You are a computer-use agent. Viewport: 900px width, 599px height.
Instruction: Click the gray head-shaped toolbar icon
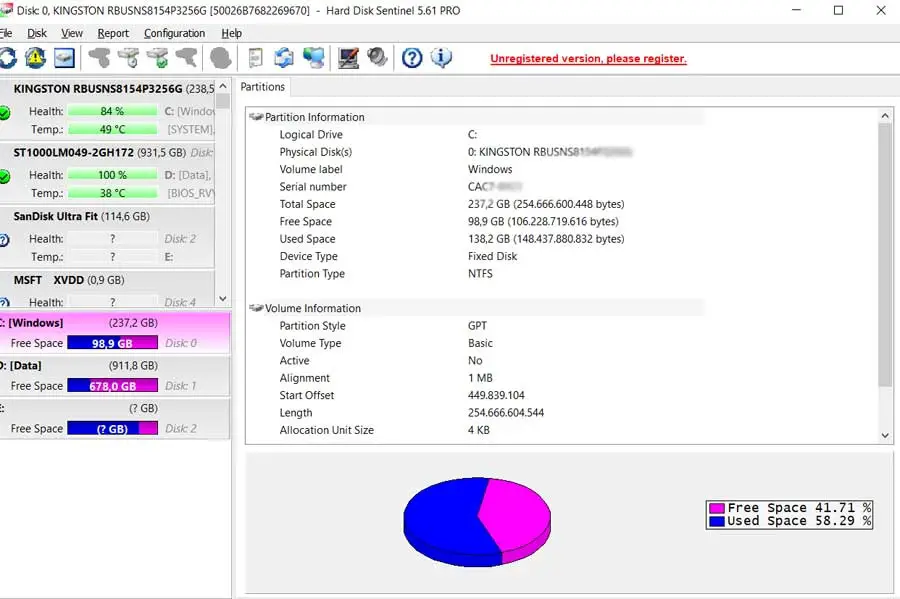(x=220, y=57)
